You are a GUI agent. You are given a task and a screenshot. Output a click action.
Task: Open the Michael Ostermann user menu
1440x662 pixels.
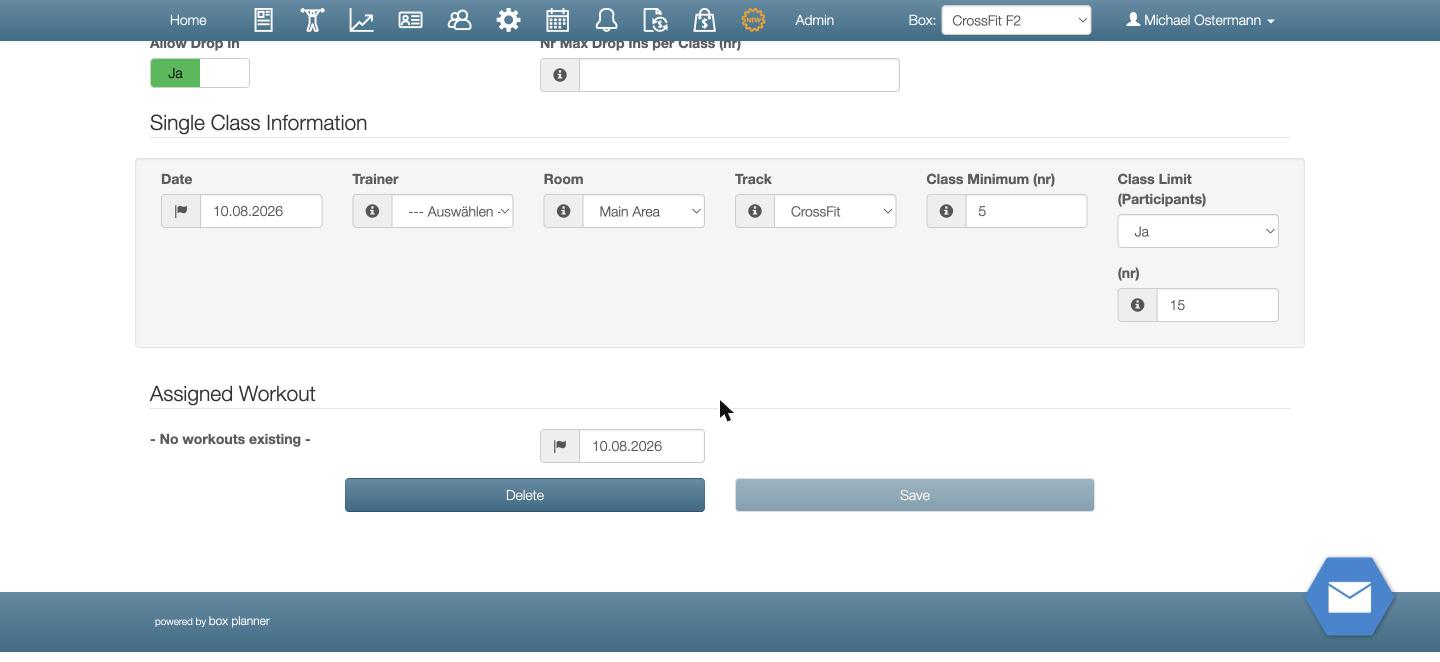1200,20
